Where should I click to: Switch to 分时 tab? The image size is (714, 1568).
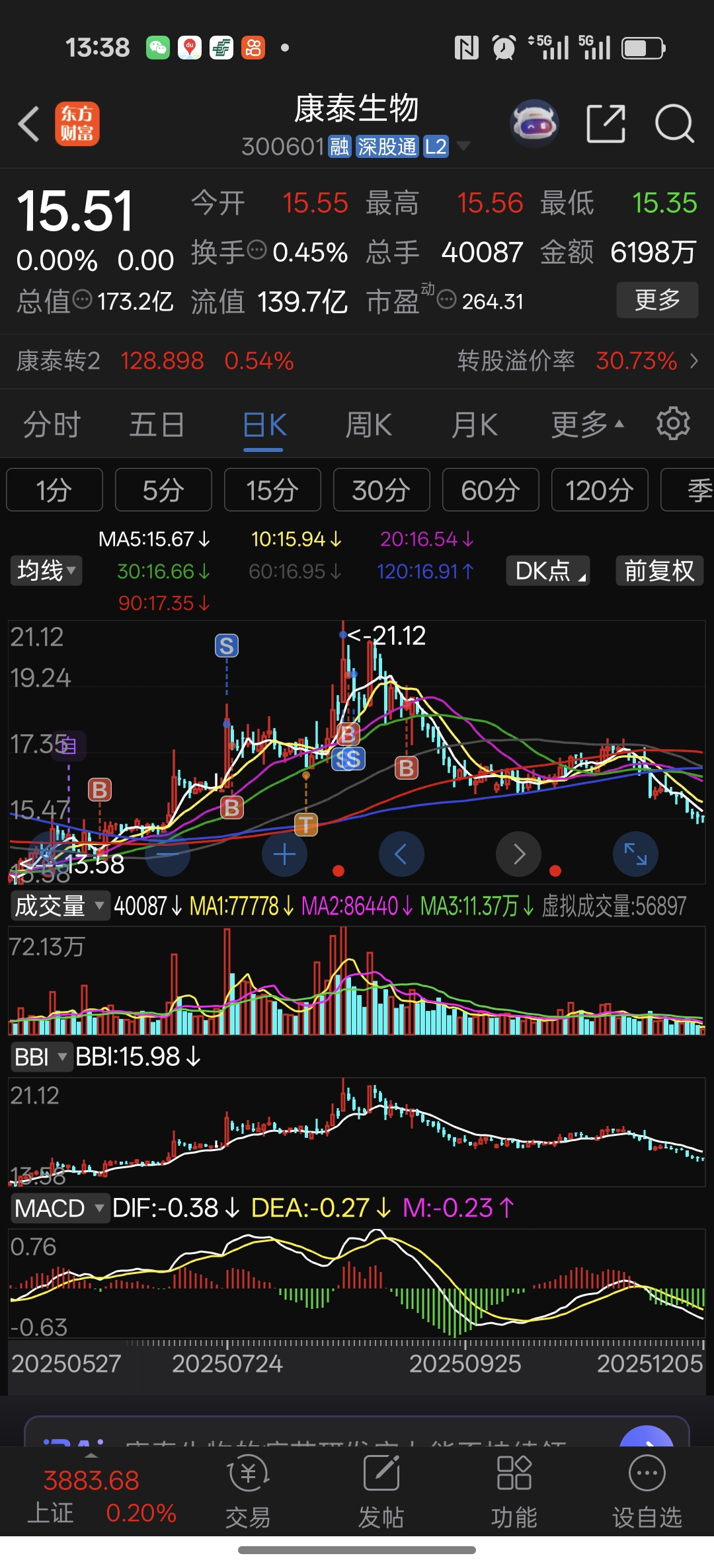(52, 424)
